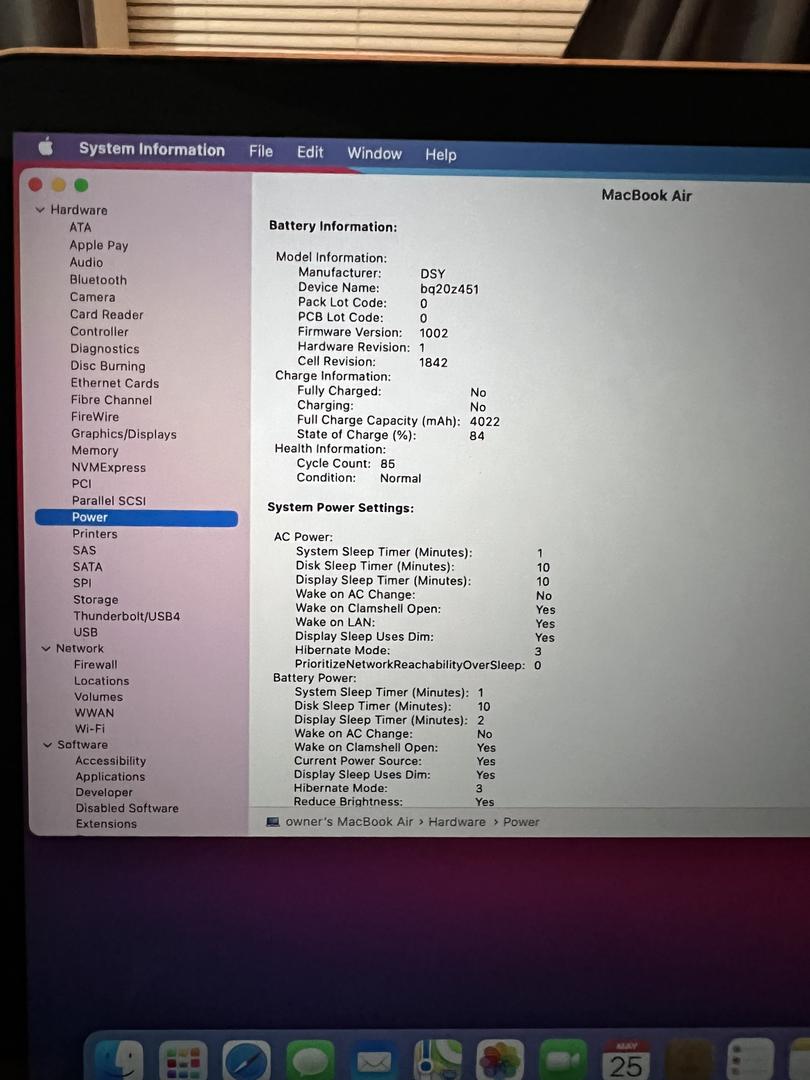
Task: Collapse the Network section in the sidebar
Action: [46, 648]
